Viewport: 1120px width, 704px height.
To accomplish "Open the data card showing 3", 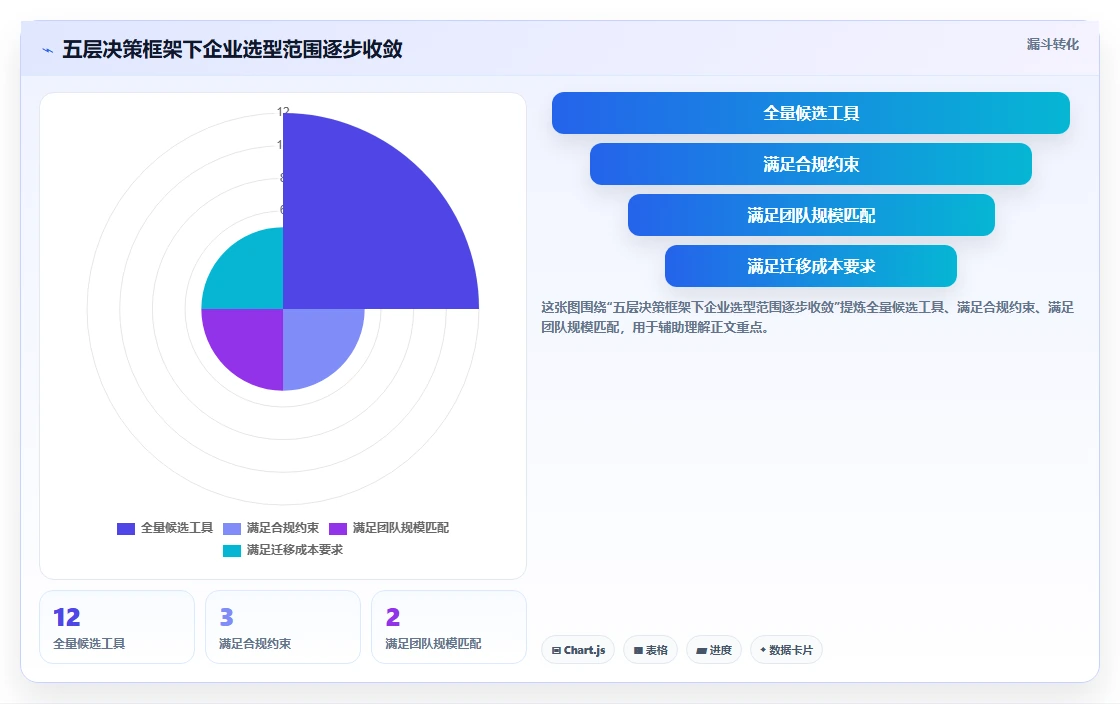I will pos(283,627).
